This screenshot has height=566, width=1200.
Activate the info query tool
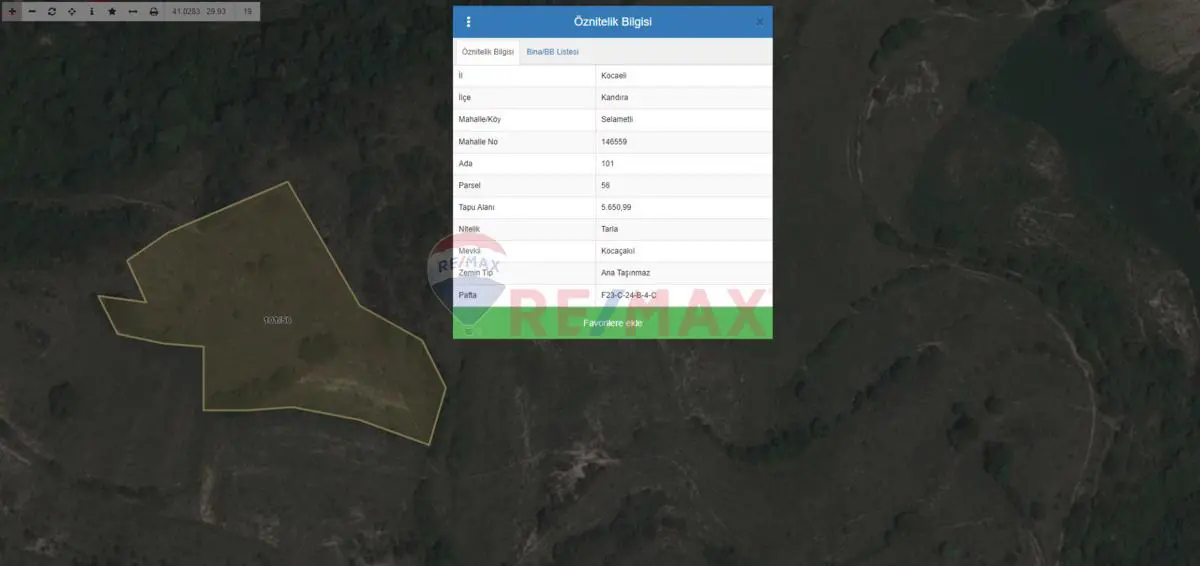point(92,11)
